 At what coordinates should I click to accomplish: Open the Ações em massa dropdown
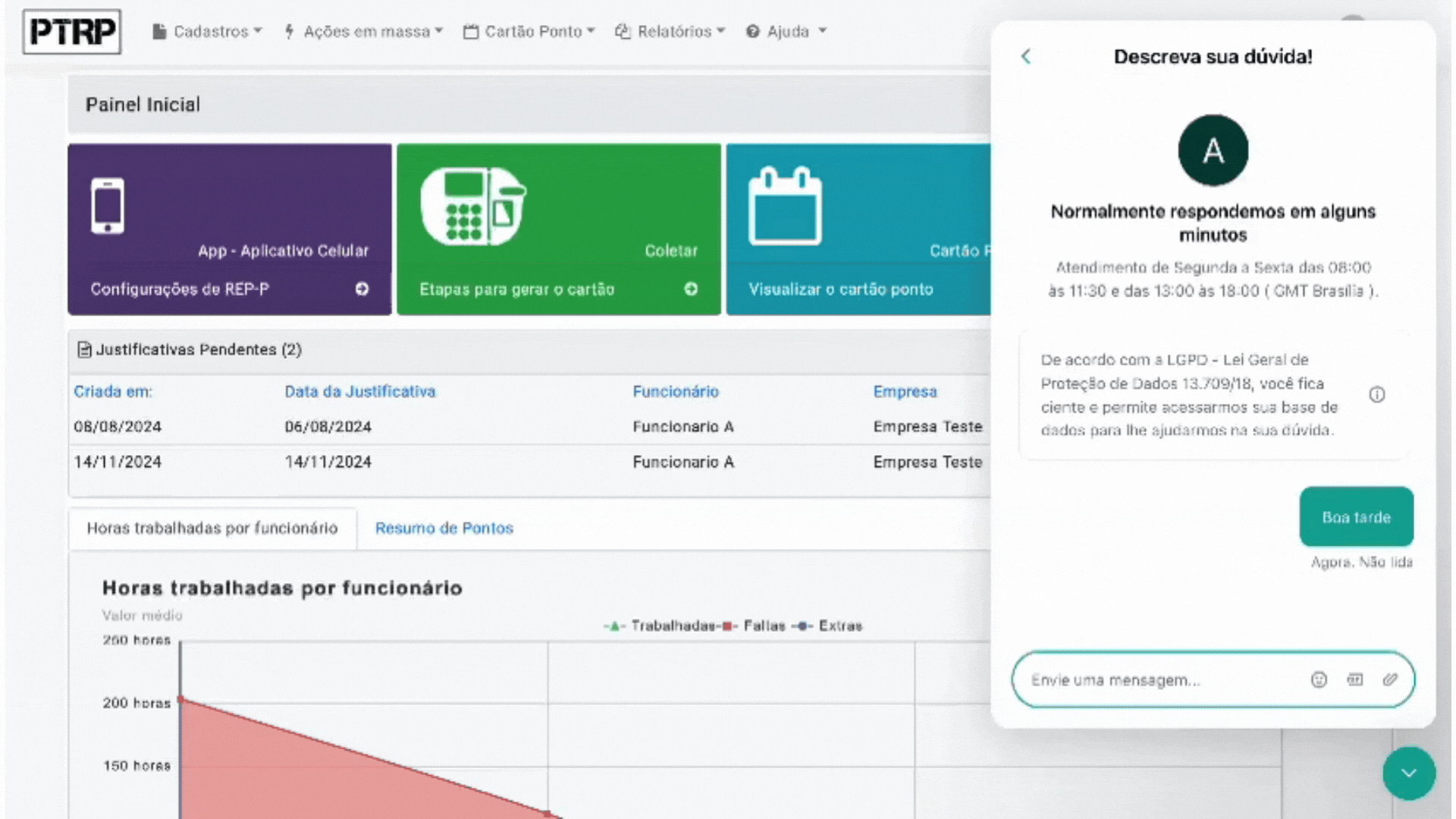363,31
